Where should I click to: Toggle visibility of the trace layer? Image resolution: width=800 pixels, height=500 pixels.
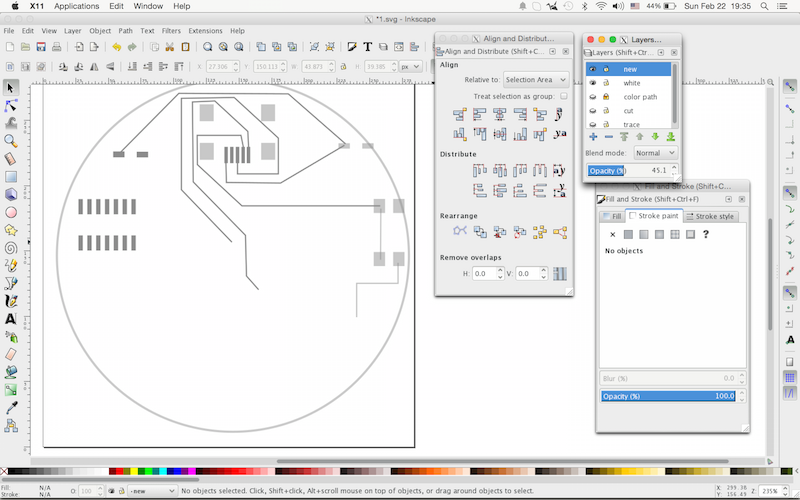592,124
